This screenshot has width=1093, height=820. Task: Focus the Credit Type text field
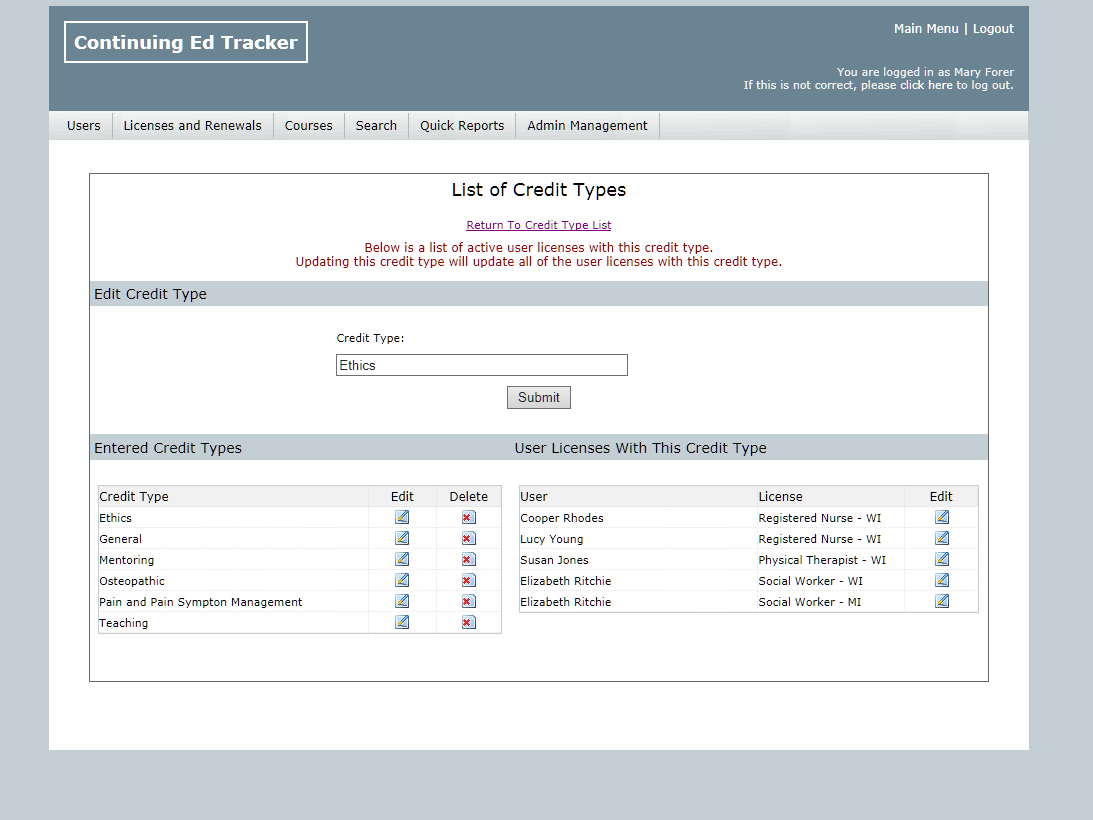(x=481, y=365)
